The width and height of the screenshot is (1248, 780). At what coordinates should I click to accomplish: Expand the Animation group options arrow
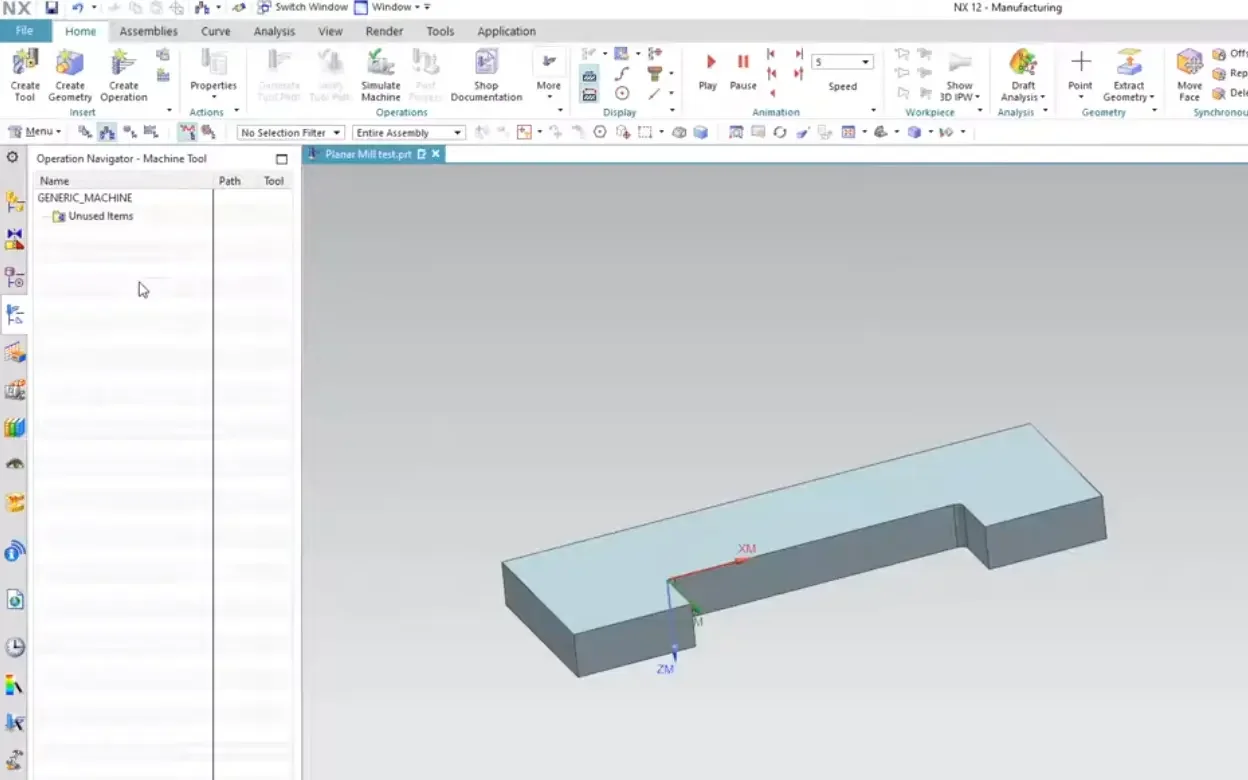(x=873, y=111)
